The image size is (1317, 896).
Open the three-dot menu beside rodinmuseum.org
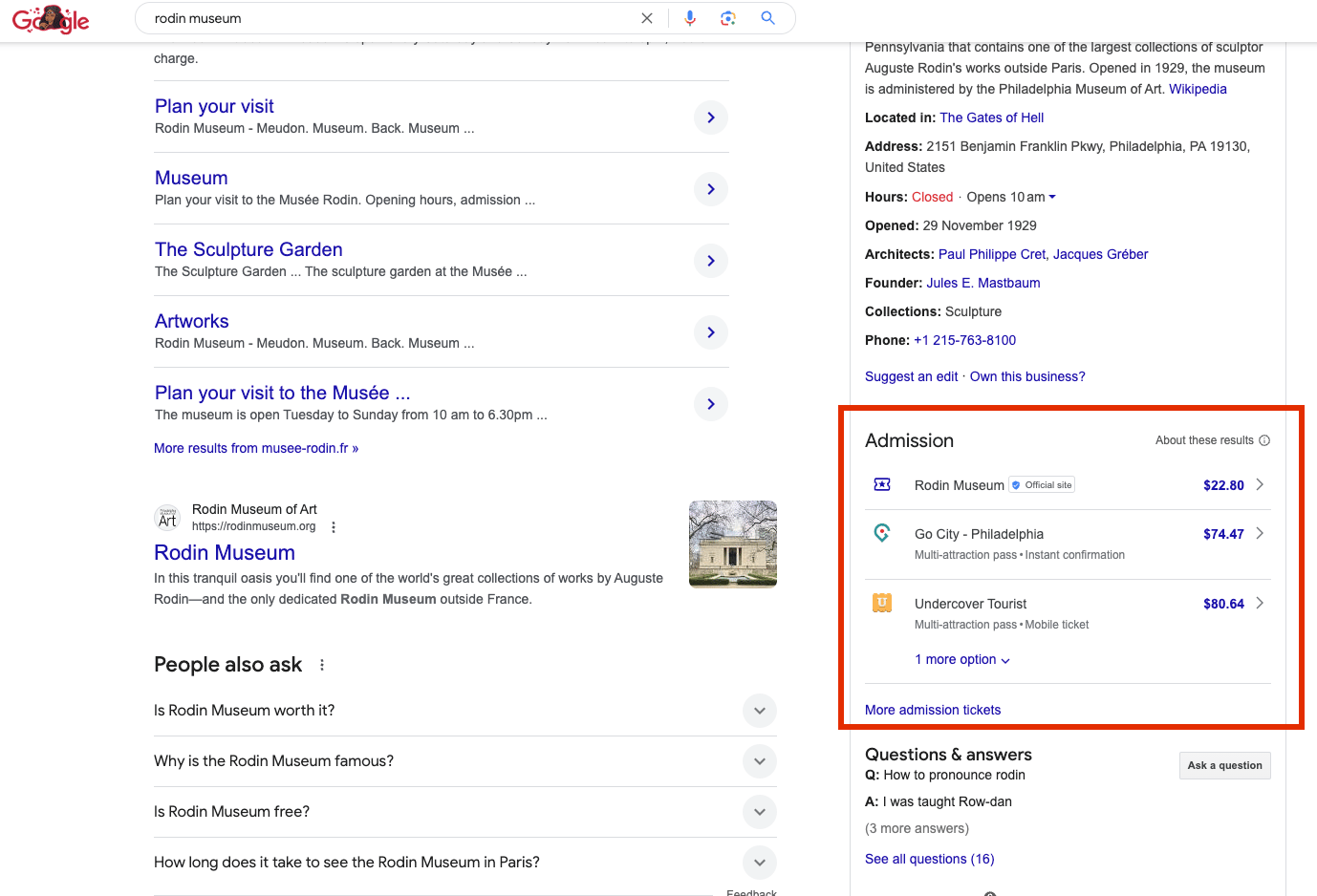[334, 527]
